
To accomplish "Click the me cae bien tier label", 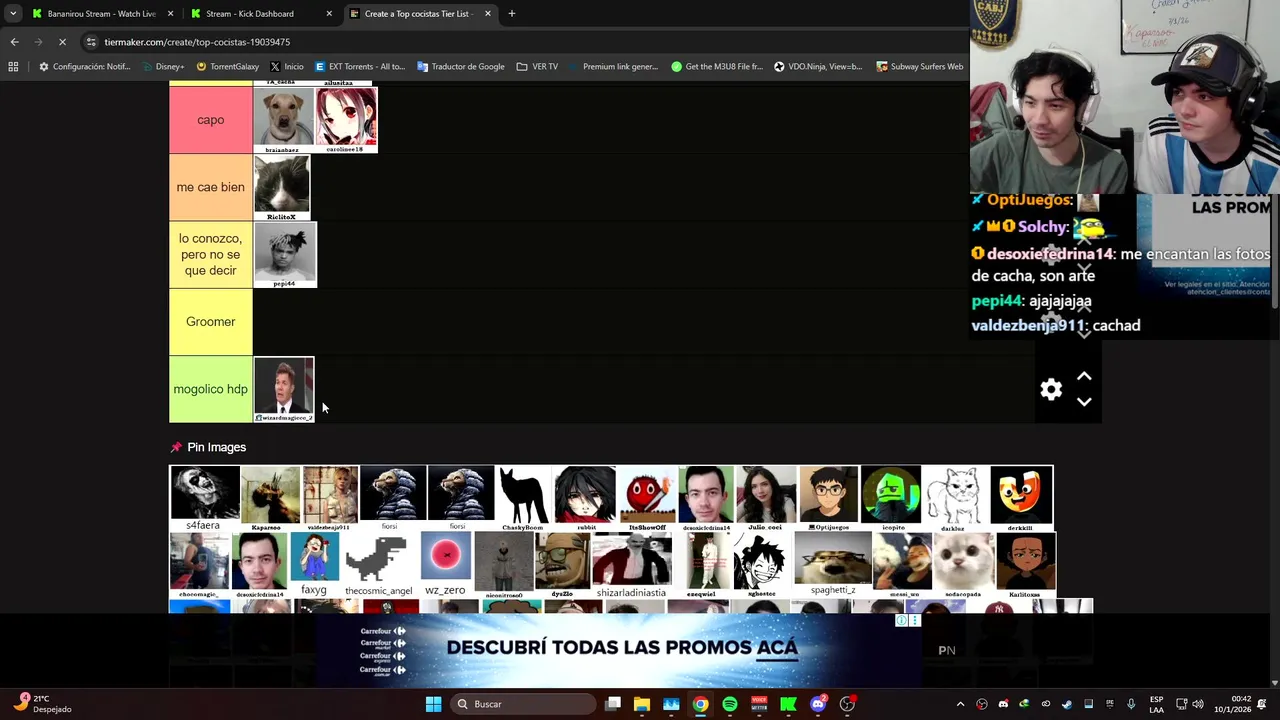I will coord(211,187).
